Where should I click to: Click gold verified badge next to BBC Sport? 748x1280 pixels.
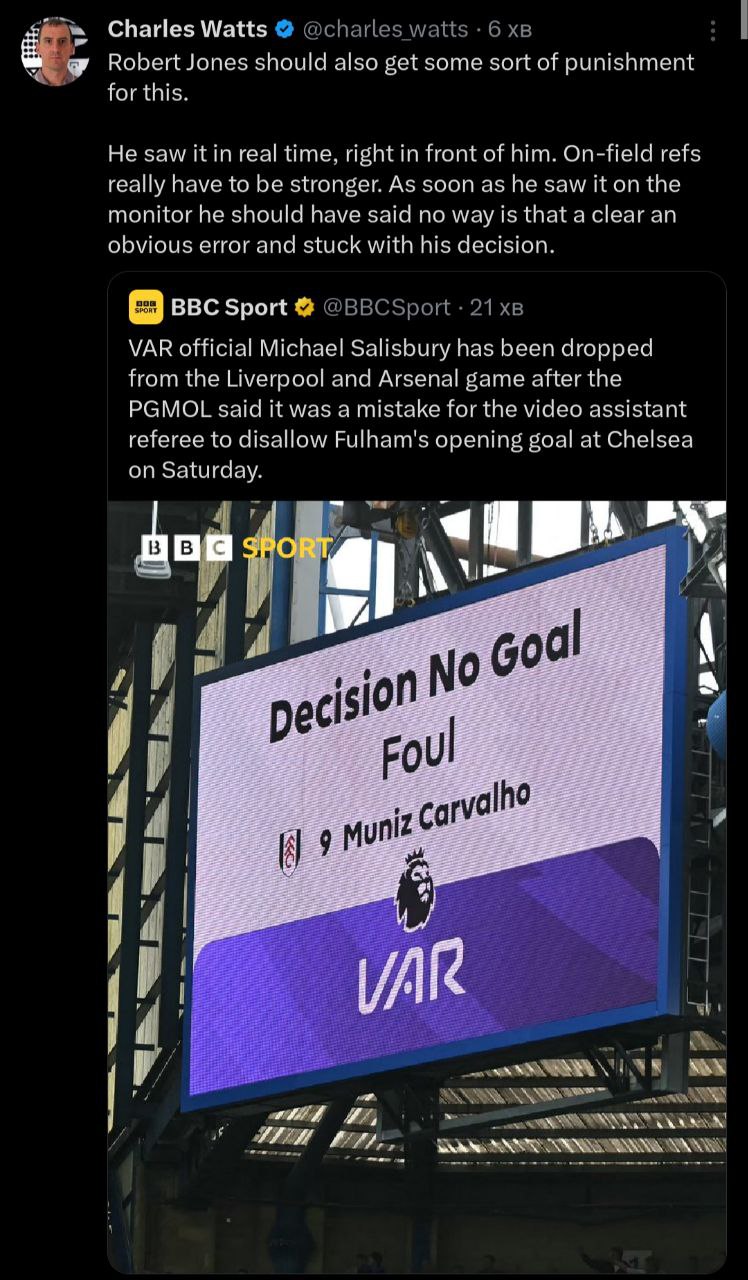pyautogui.click(x=303, y=308)
